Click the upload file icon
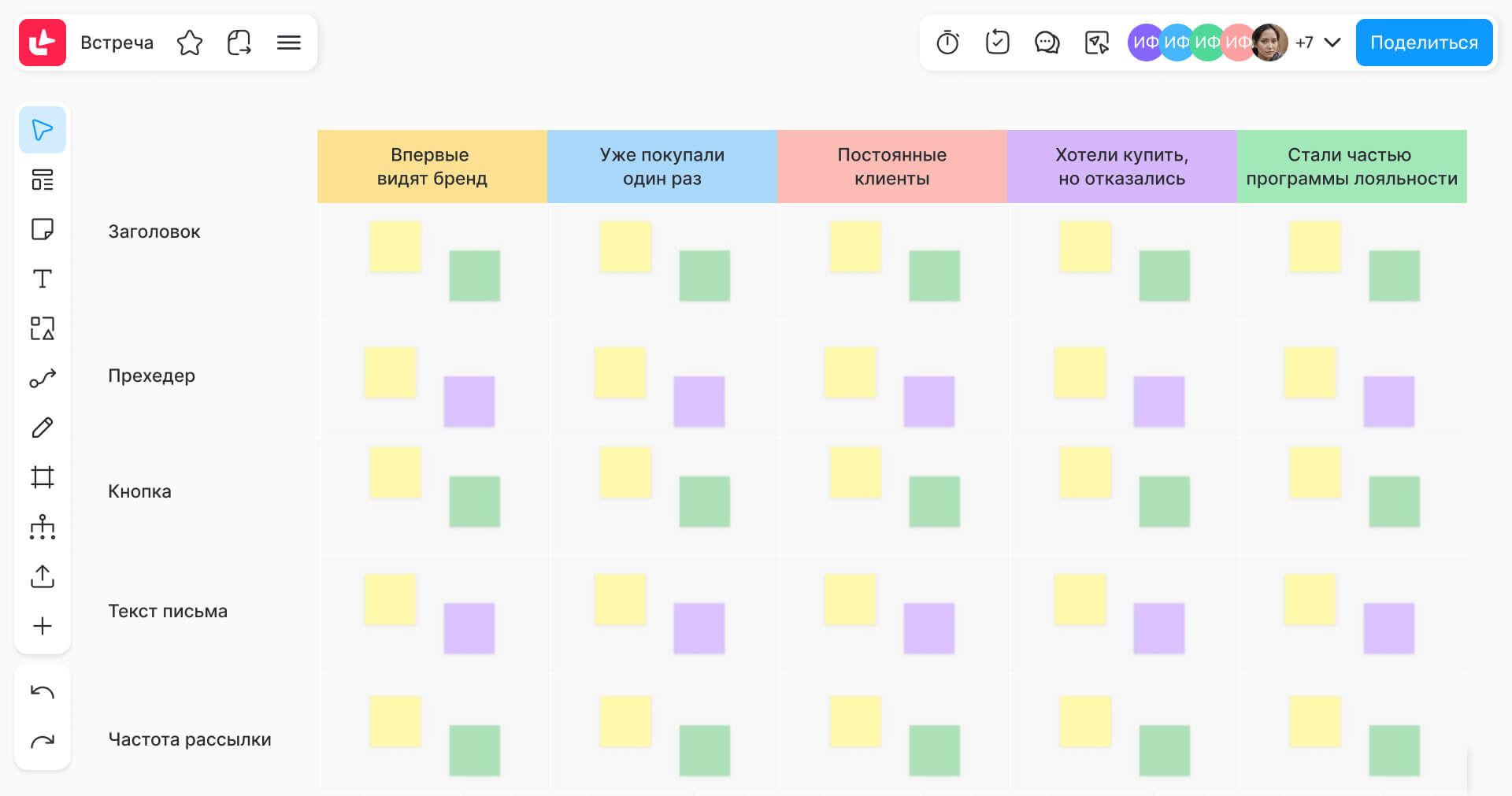1512x796 pixels. (43, 576)
